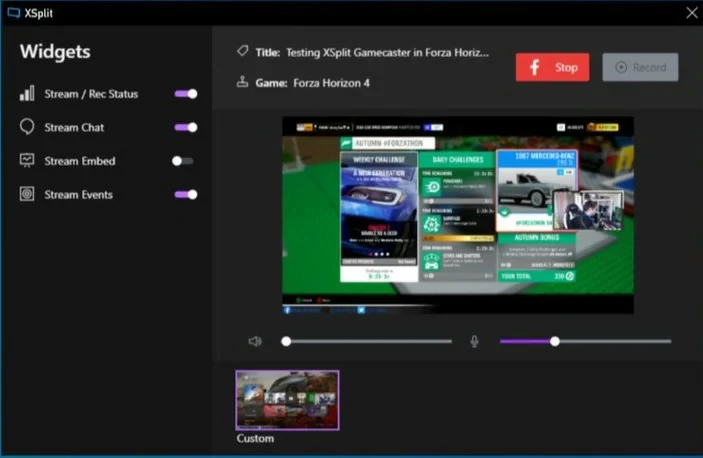
Task: Mute the microphone icon
Action: [474, 341]
